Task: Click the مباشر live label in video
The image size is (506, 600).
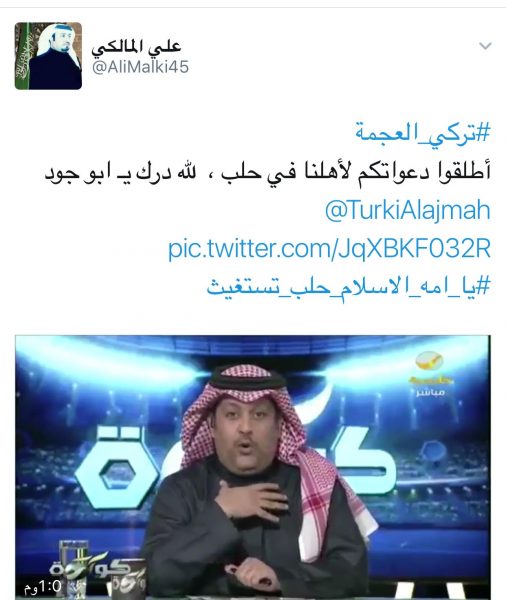Action: pos(431,393)
